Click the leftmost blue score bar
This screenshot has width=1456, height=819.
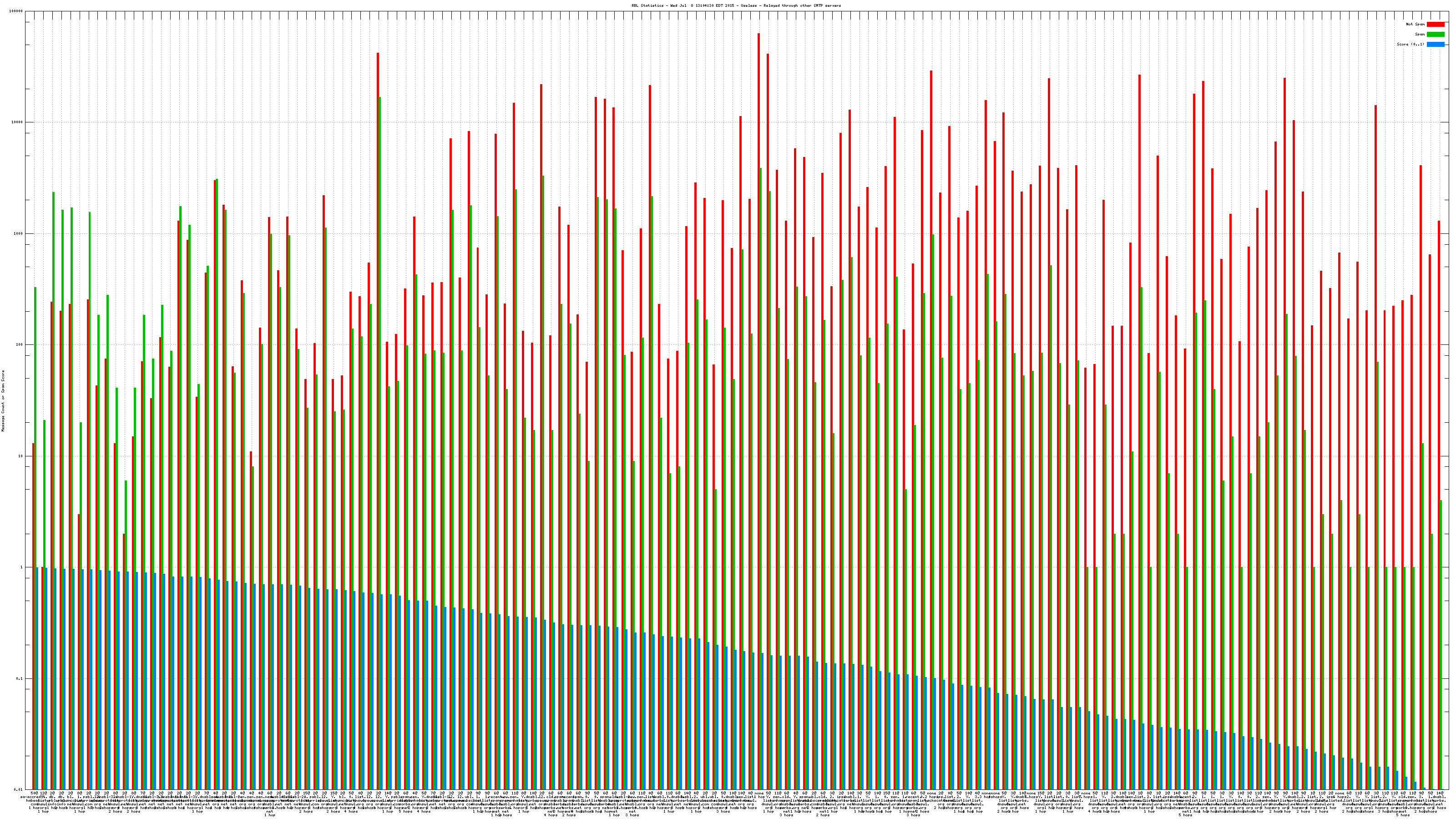tap(37, 678)
